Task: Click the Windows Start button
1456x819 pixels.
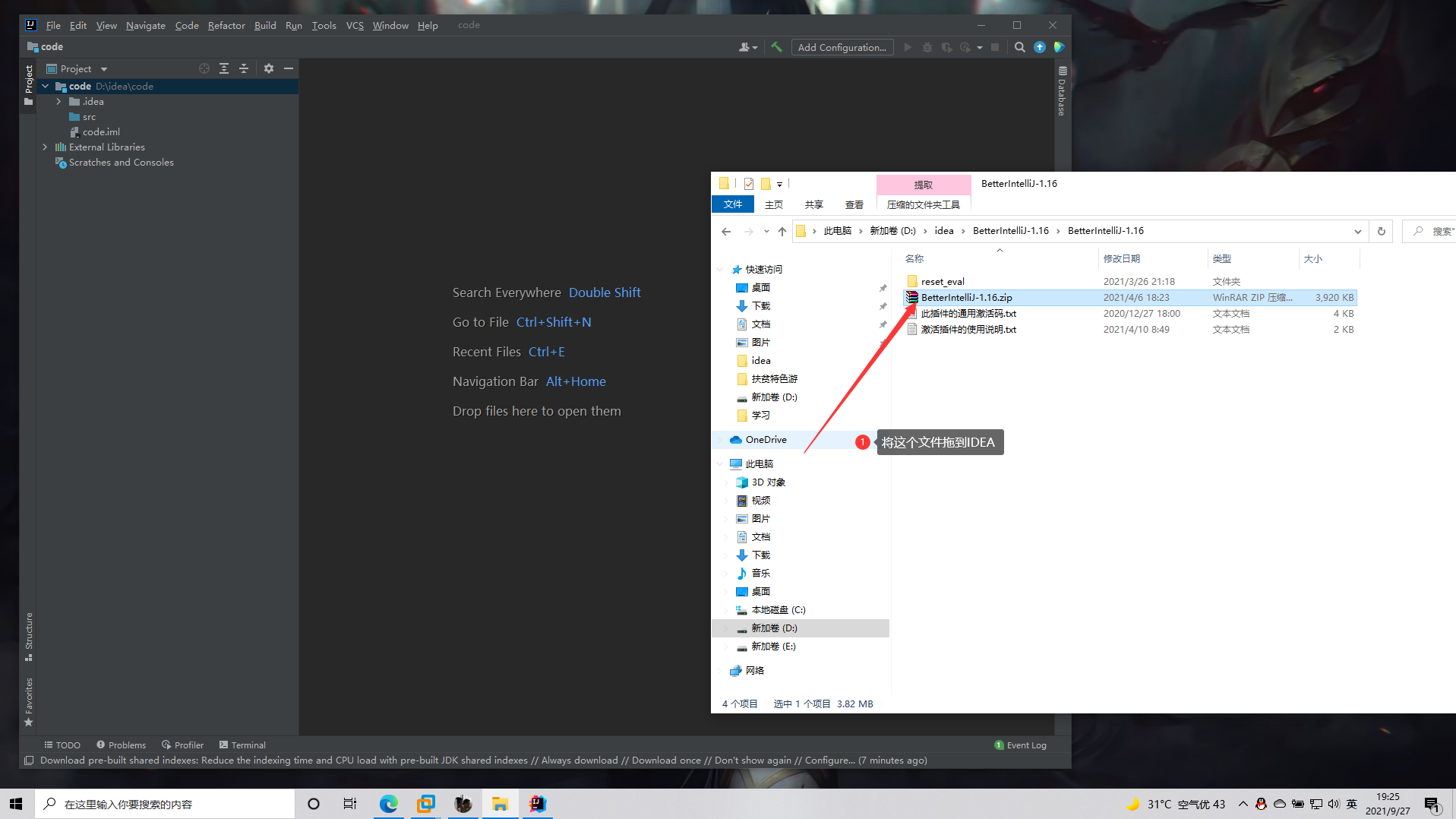Action: coord(16,804)
